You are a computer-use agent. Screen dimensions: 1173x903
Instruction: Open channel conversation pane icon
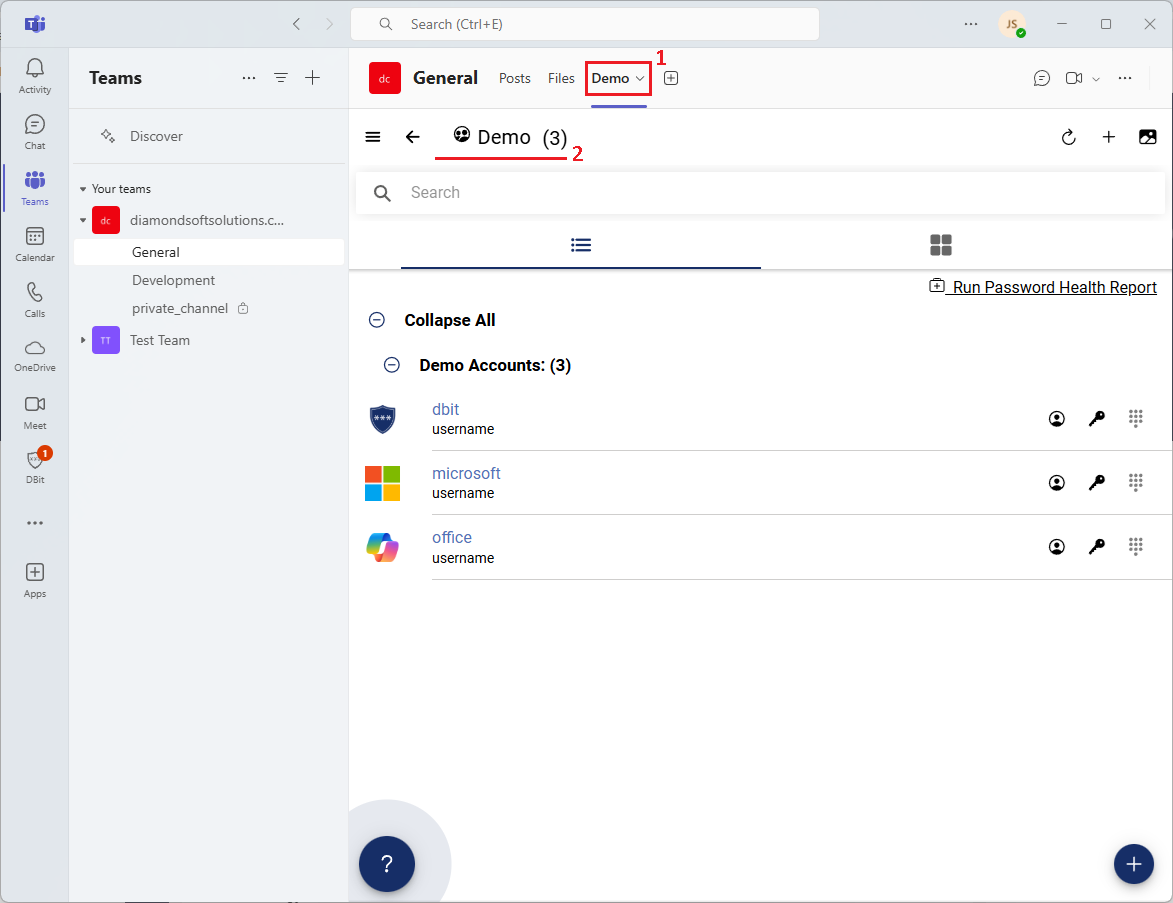coord(1041,79)
